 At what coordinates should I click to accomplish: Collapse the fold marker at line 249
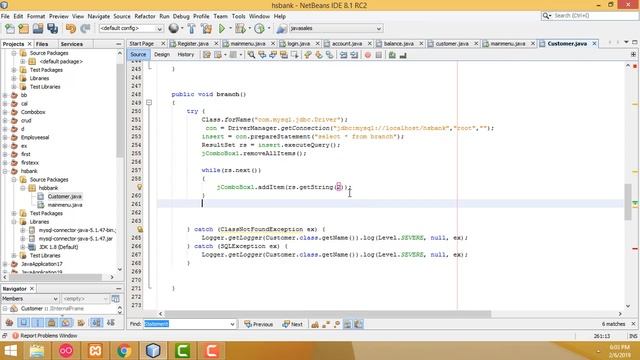pyautogui.click(x=149, y=102)
